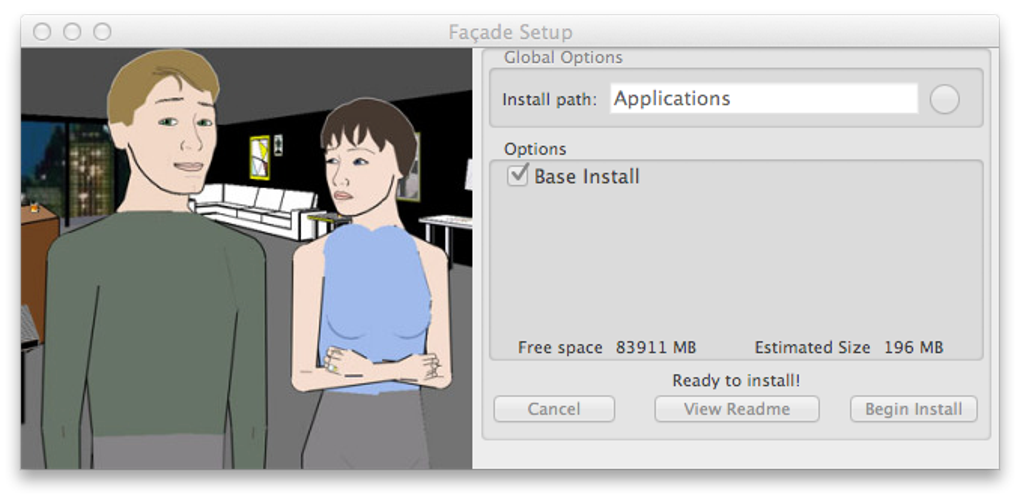Click the 'Façade Setup' window title
This screenshot has width=1020, height=499.
point(511,32)
